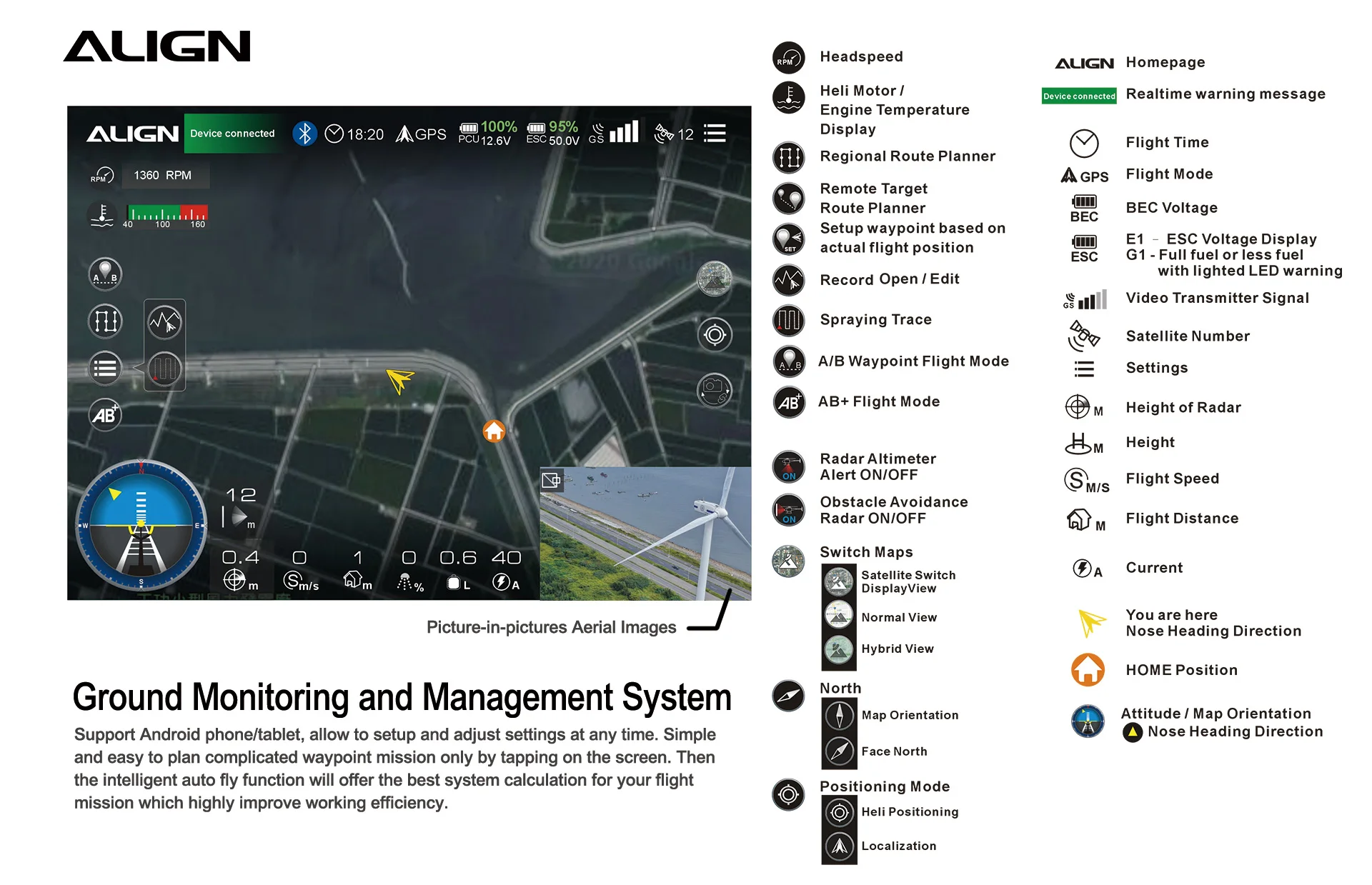The width and height of the screenshot is (1372, 885).
Task: Tap the engine temperature icon beside the gauge
Action: coord(102,215)
